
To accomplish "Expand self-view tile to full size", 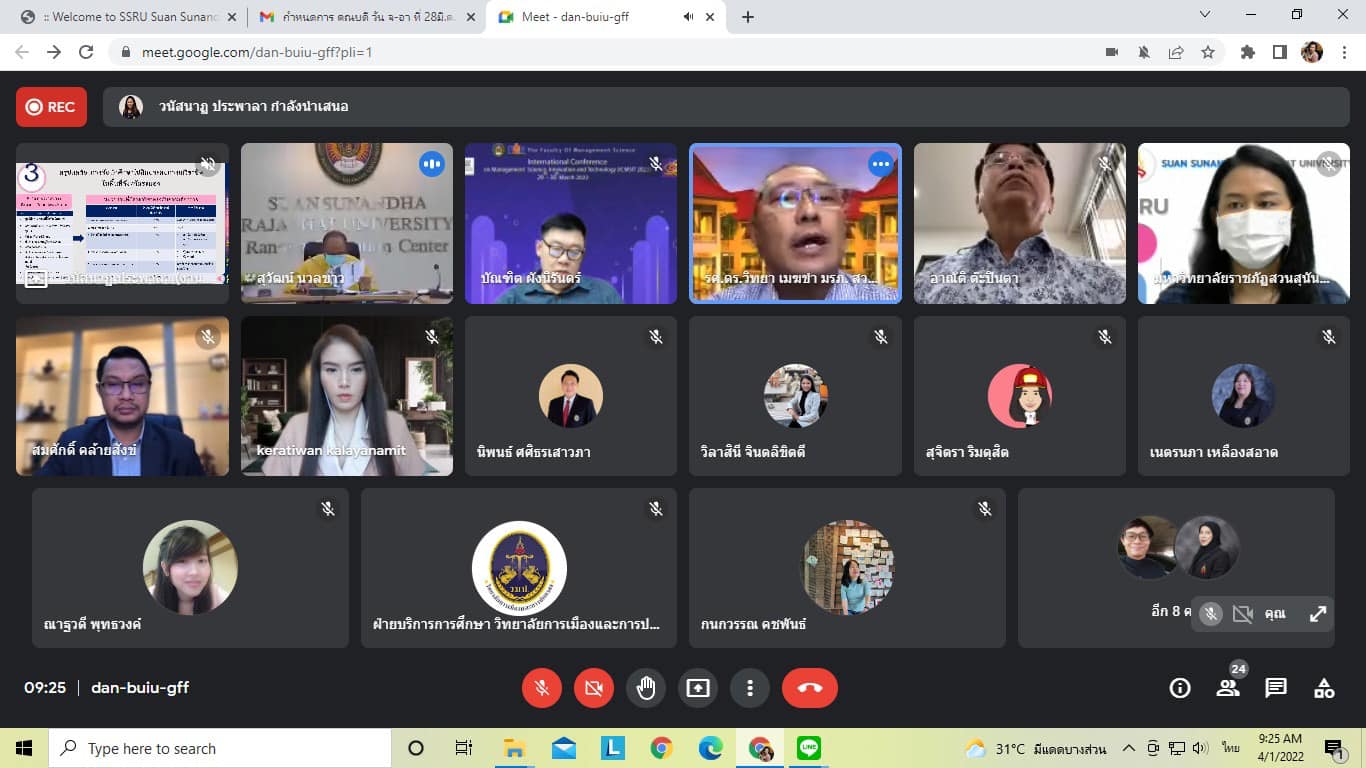I will [1318, 614].
